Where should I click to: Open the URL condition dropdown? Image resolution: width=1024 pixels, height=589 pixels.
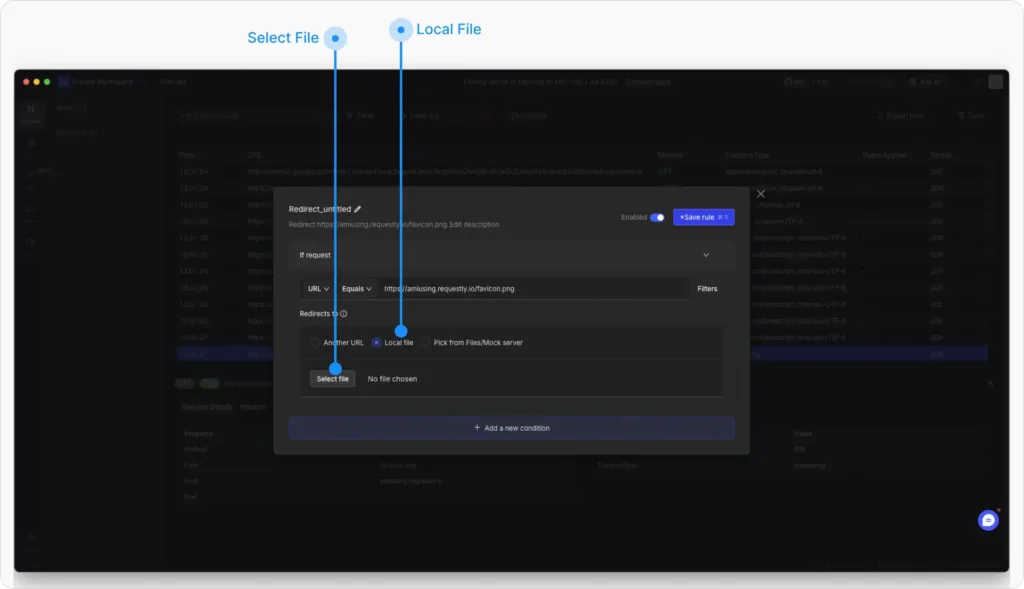pos(318,288)
